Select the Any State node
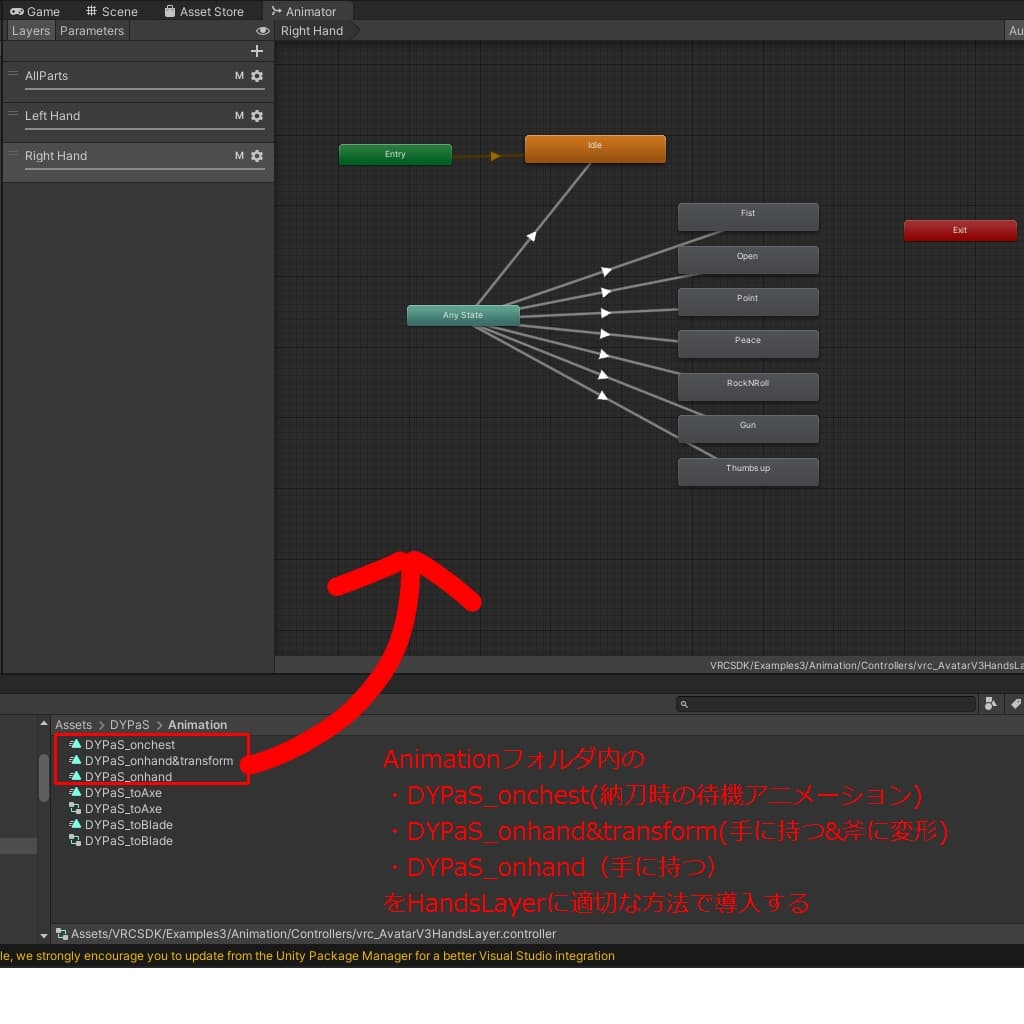 (x=463, y=315)
